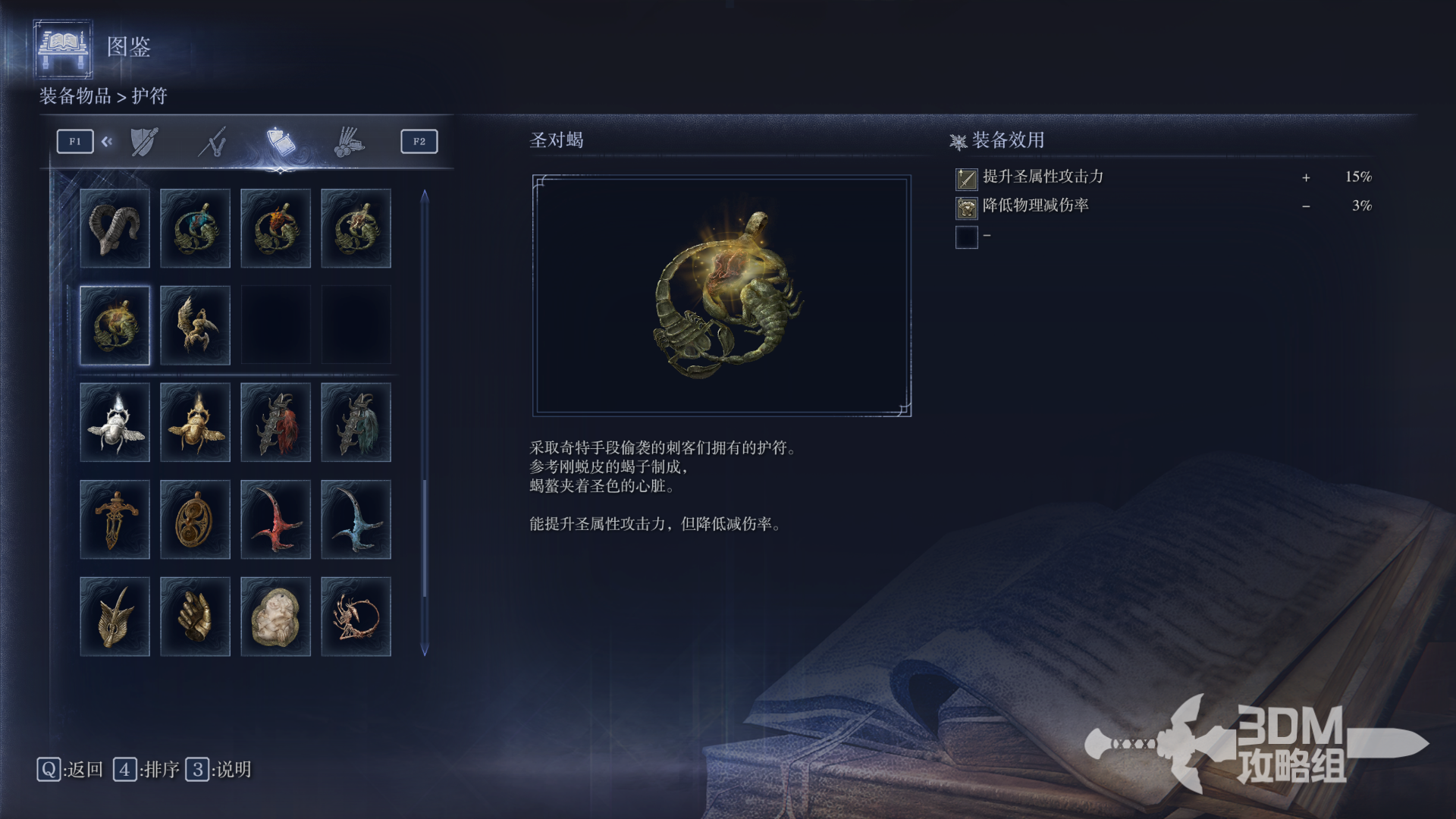This screenshot has width=1456, height=819.
Task: Click the empty third effect slot box
Action: pos(966,237)
